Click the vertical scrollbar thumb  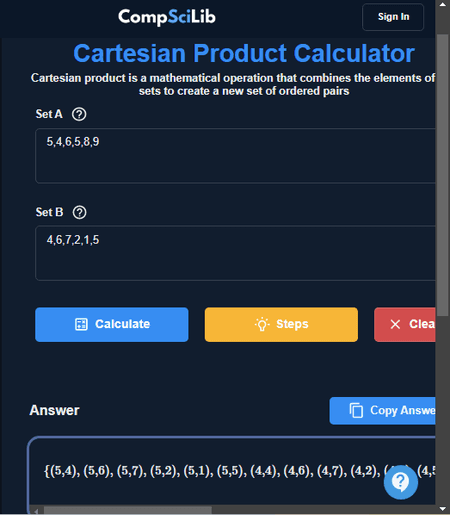pos(443,175)
